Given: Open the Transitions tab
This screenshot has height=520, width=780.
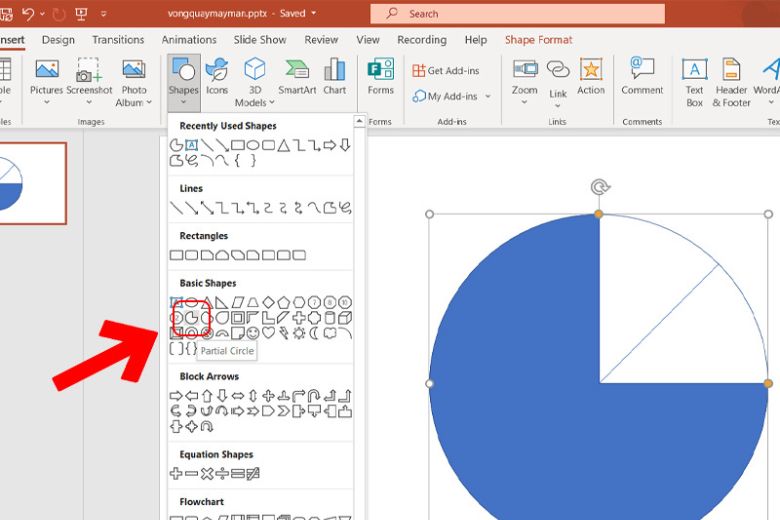Looking at the screenshot, I should click(x=118, y=40).
